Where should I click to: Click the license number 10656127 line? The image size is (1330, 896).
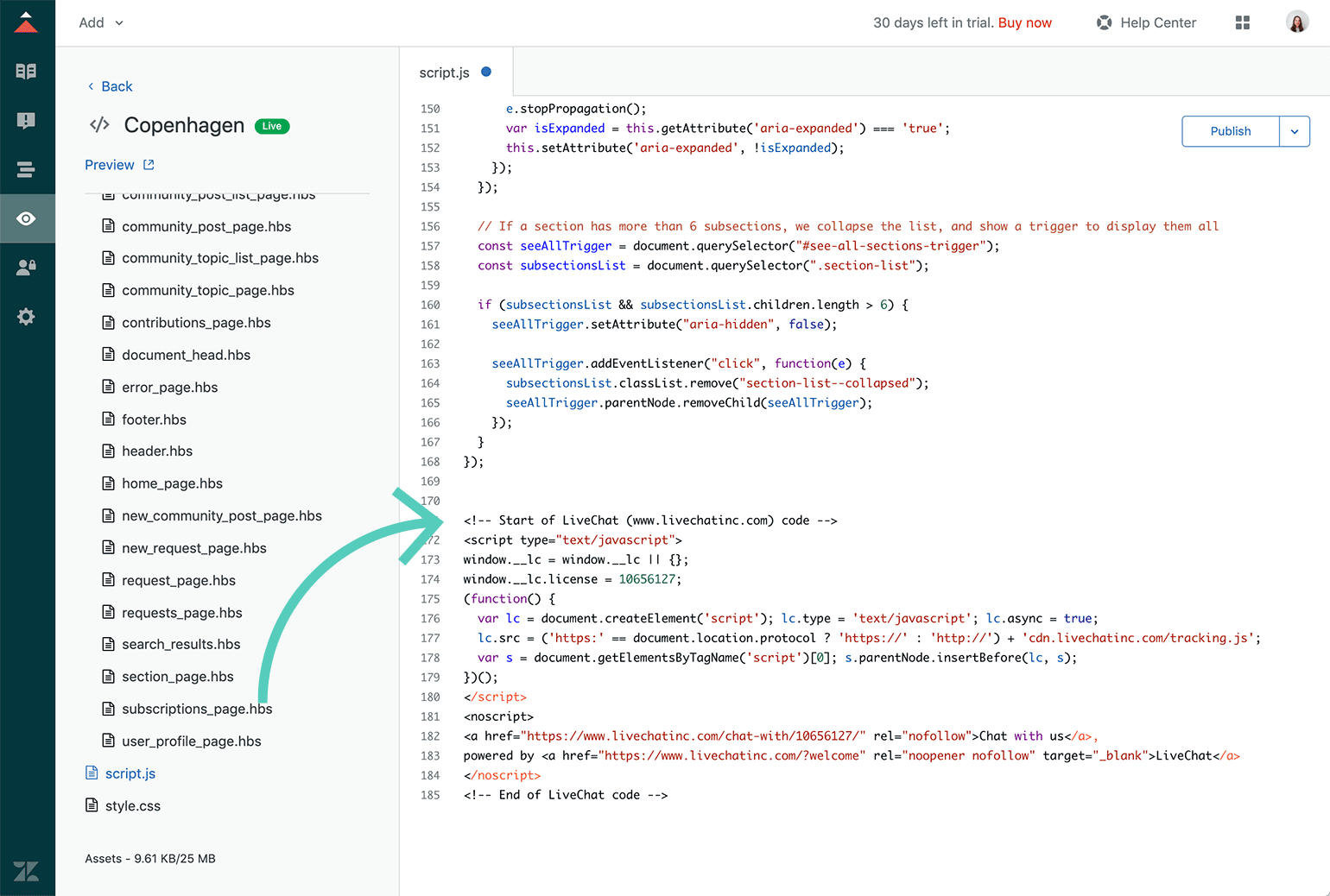pyautogui.click(x=572, y=579)
